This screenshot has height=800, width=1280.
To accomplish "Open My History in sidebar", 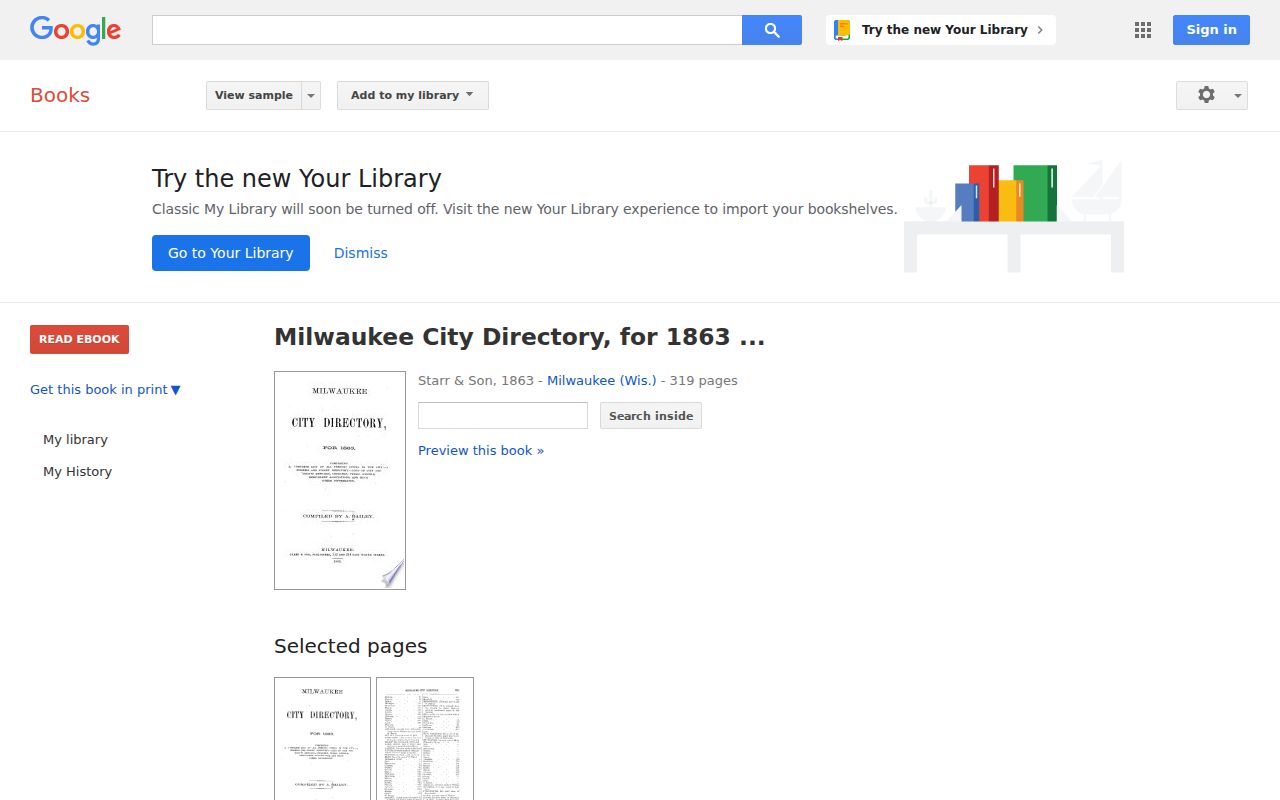I will tap(77, 472).
